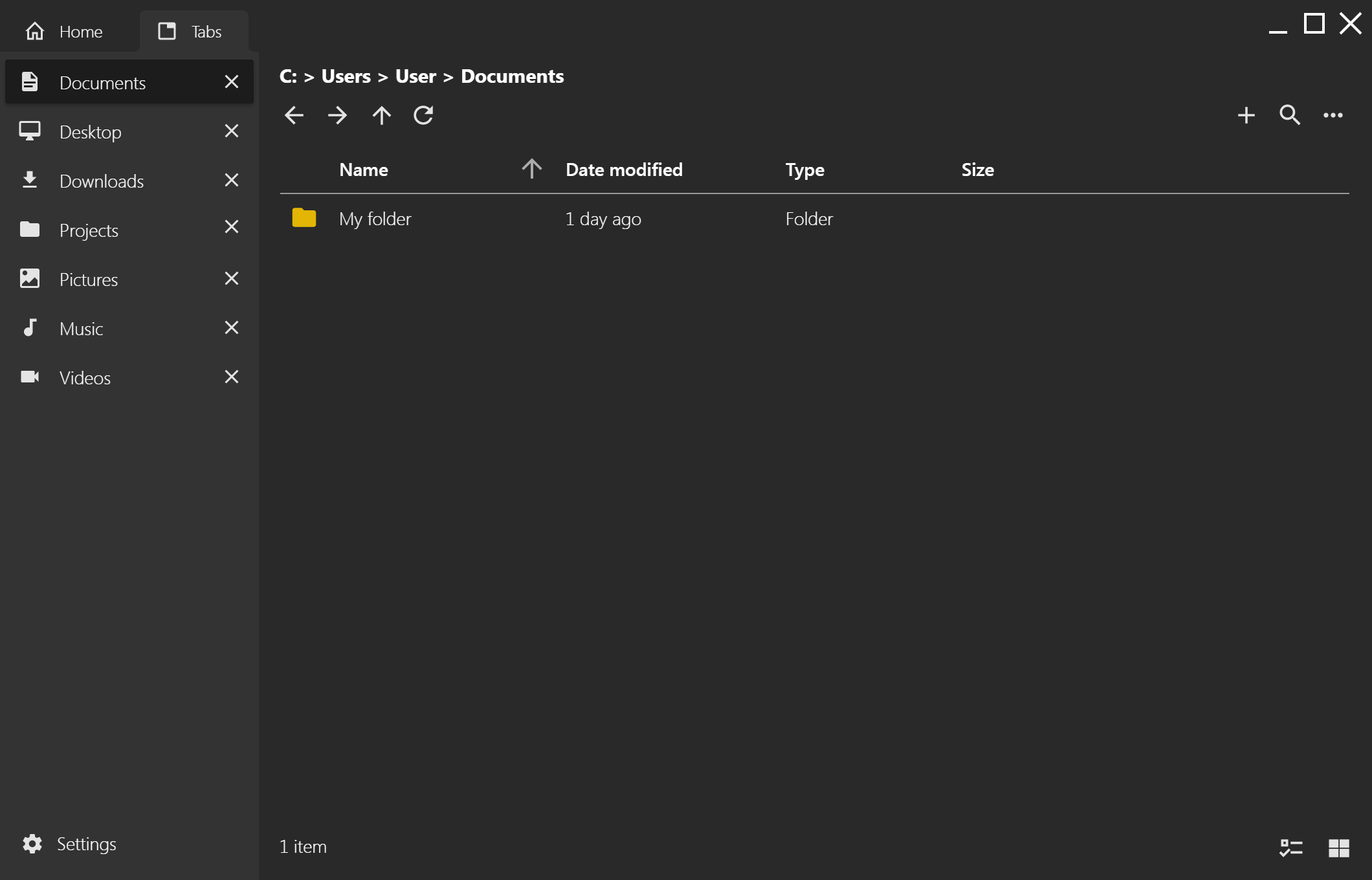Image resolution: width=1372 pixels, height=880 pixels.
Task: Open Settings in the sidebar
Action: (x=69, y=844)
